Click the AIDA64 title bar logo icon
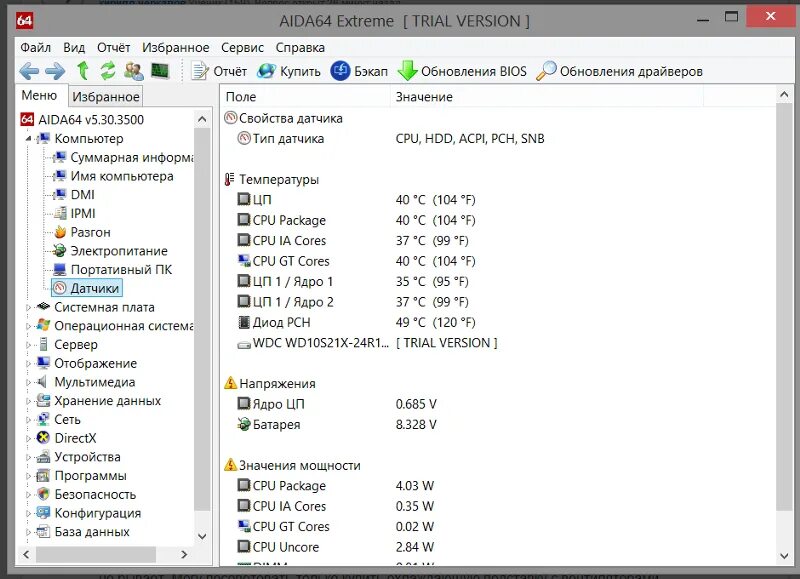Image resolution: width=800 pixels, height=579 pixels. tap(24, 20)
